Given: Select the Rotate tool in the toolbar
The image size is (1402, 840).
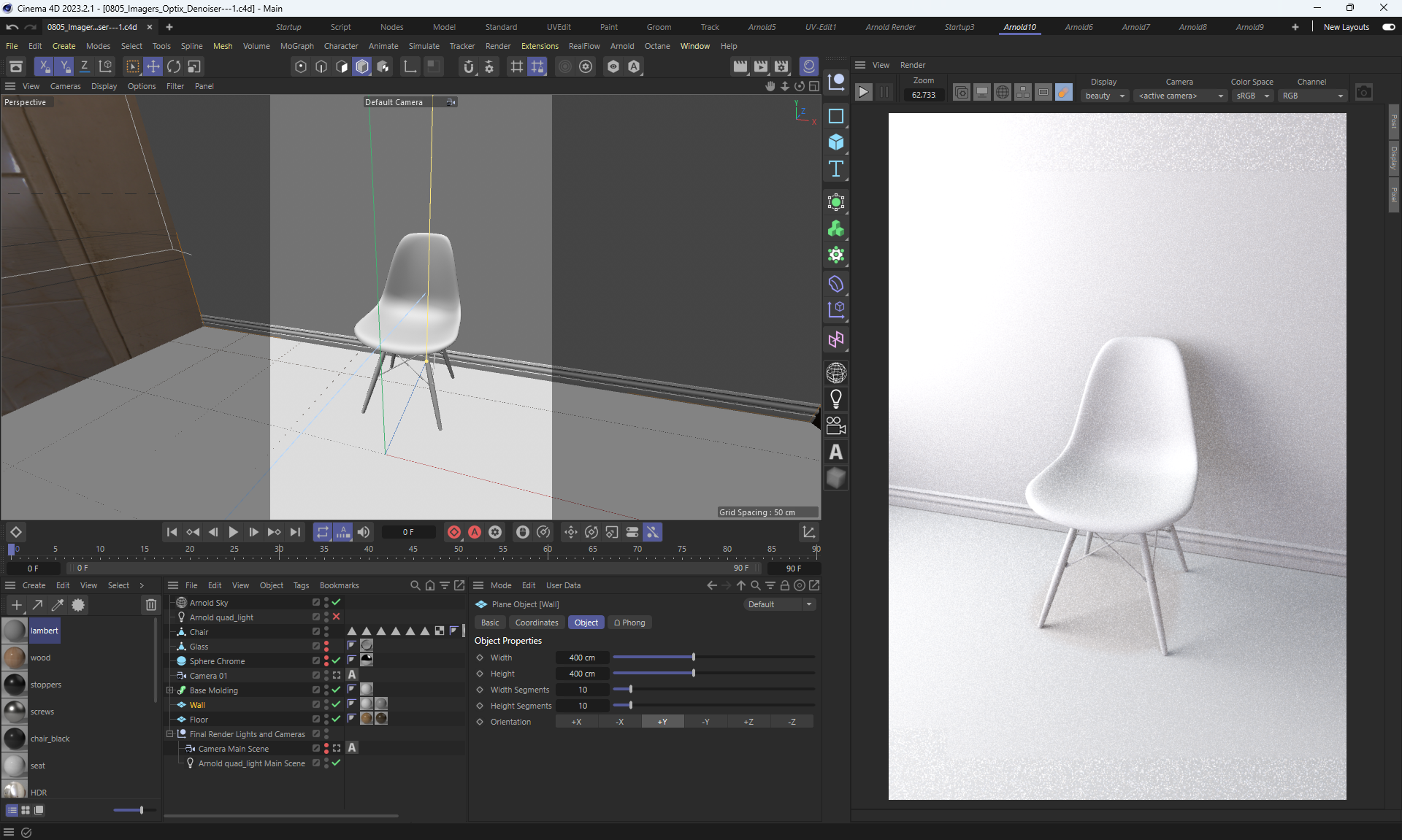Looking at the screenshot, I should [174, 66].
